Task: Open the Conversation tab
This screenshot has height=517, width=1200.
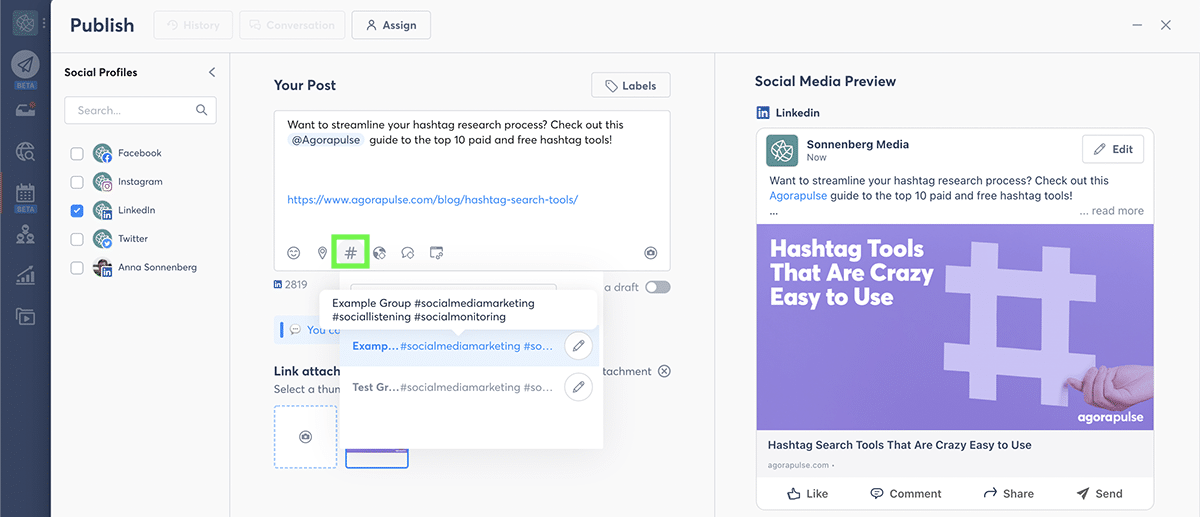Action: [x=294, y=25]
